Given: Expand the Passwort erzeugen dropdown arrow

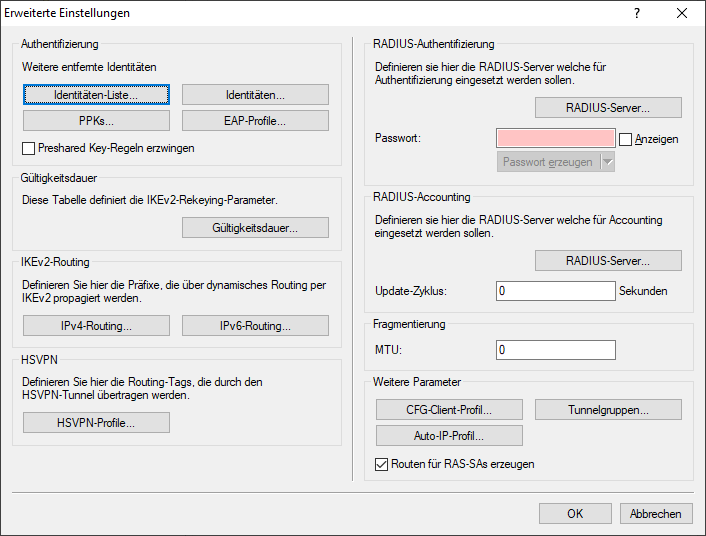Looking at the screenshot, I should click(607, 162).
